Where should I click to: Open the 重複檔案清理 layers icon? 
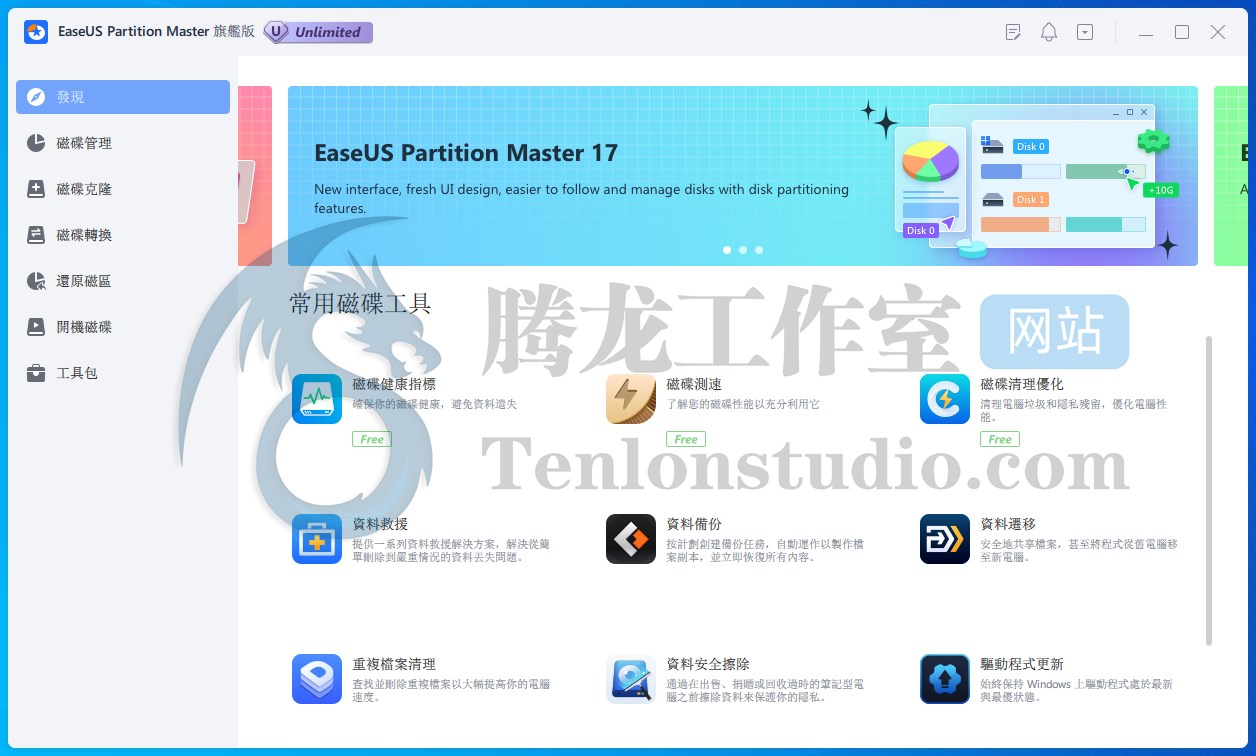point(317,679)
